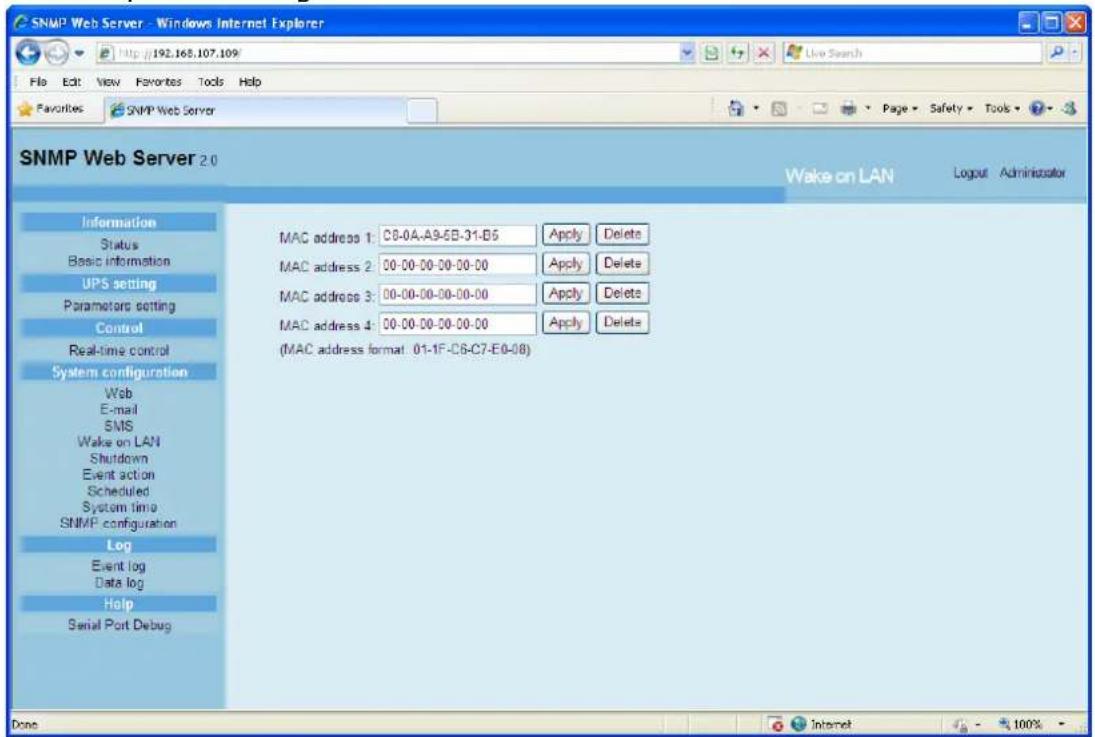Open the Scheduled sidebar link
Image resolution: width=1095 pixels, height=737 pixels.
[119, 491]
